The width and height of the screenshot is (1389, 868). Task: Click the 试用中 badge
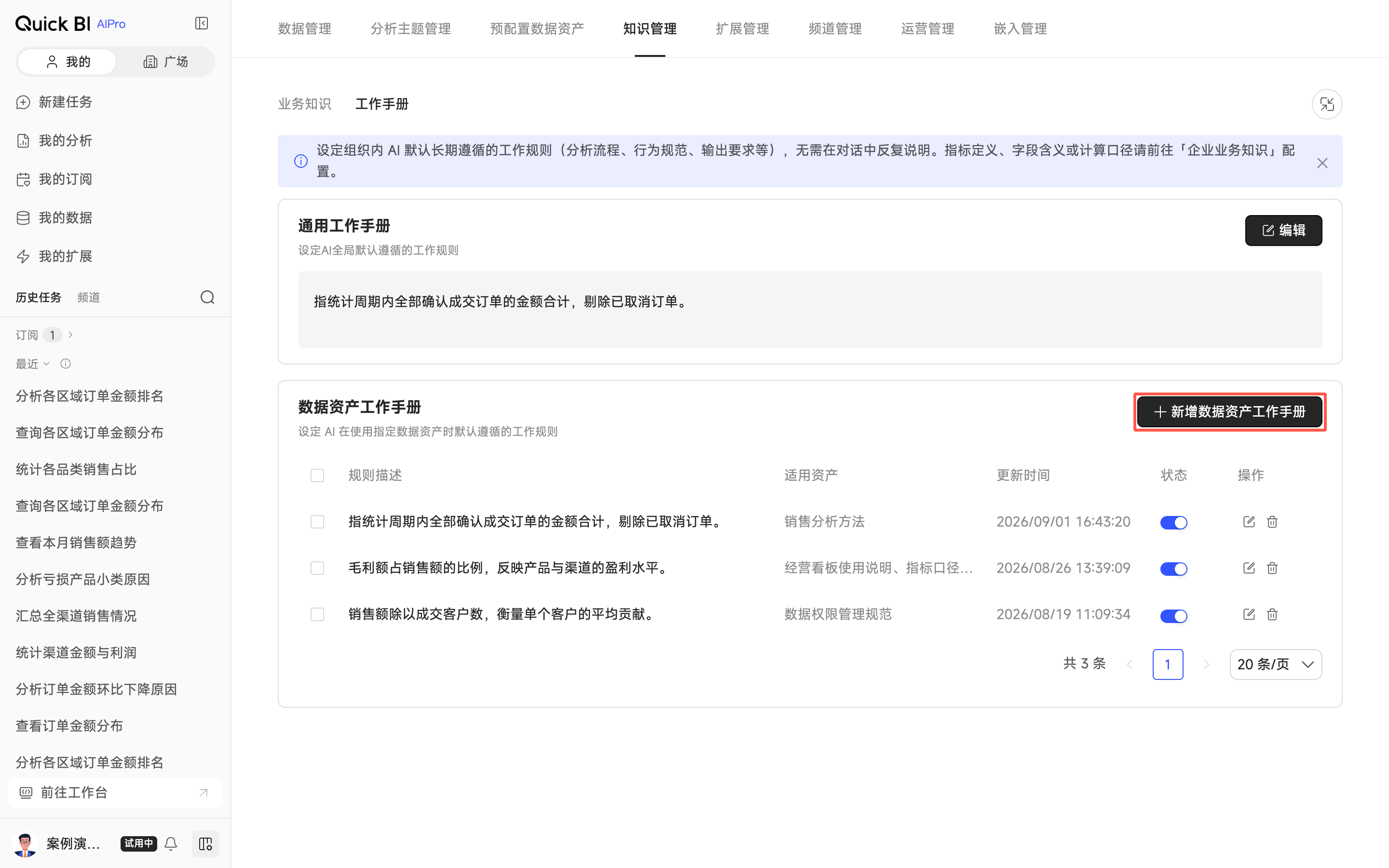coord(138,843)
